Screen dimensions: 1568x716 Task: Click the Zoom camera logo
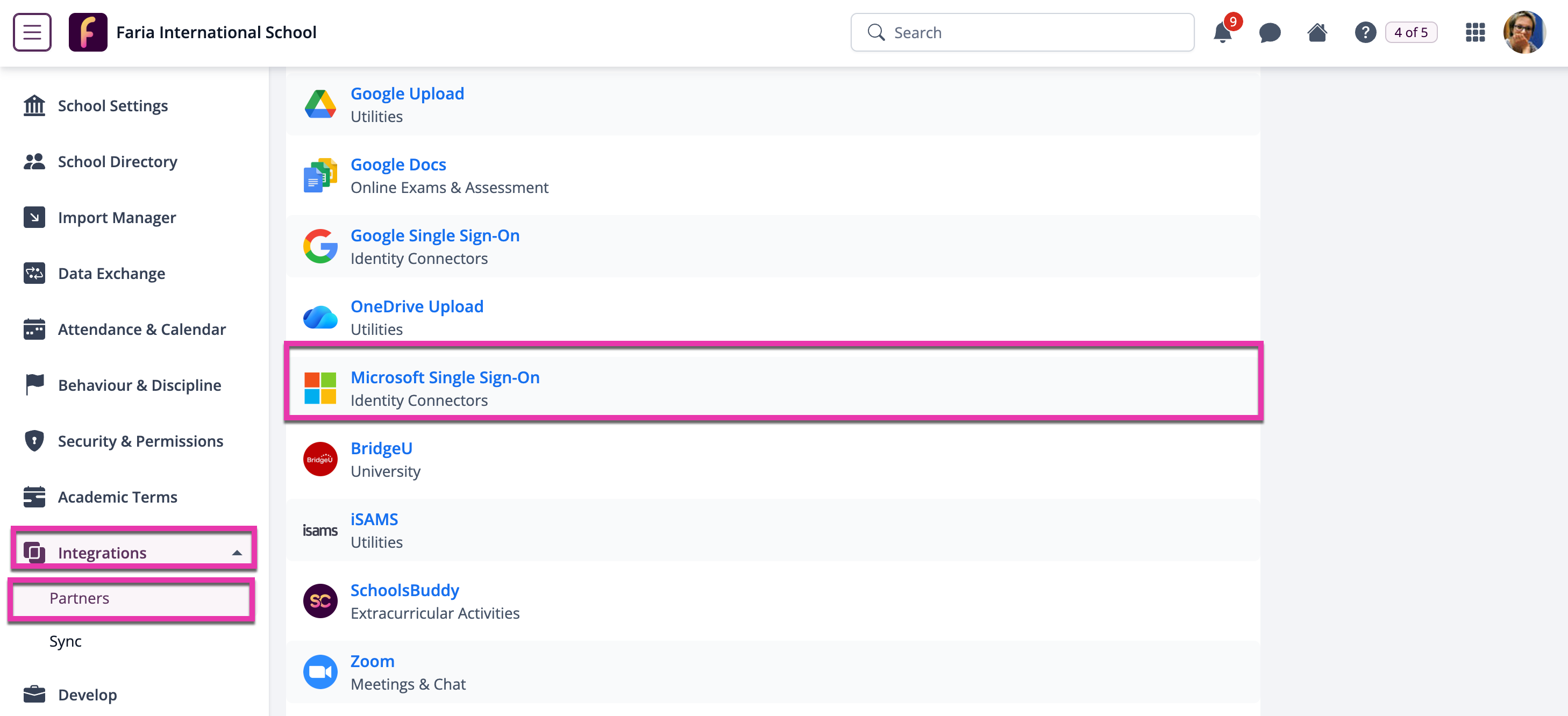[x=320, y=672]
